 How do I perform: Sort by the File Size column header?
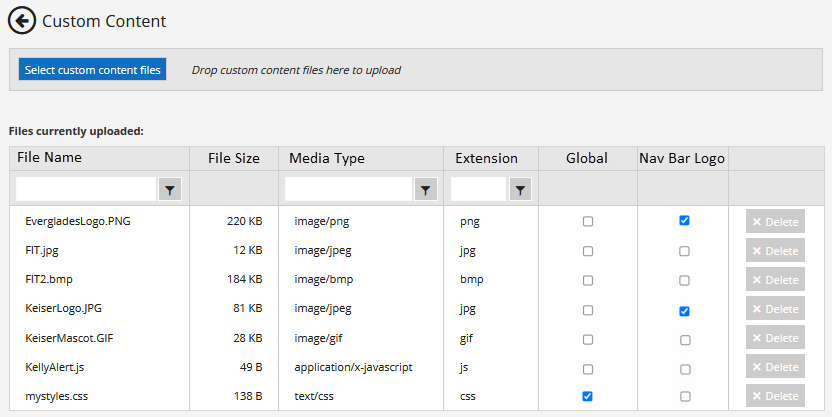pyautogui.click(x=233, y=158)
